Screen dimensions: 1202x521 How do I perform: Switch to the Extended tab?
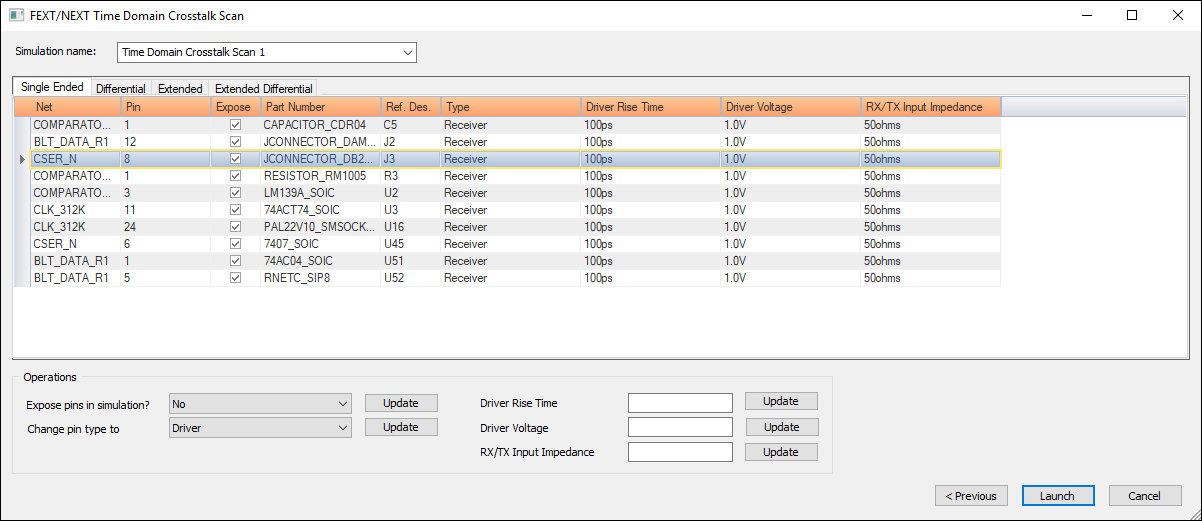click(x=180, y=89)
